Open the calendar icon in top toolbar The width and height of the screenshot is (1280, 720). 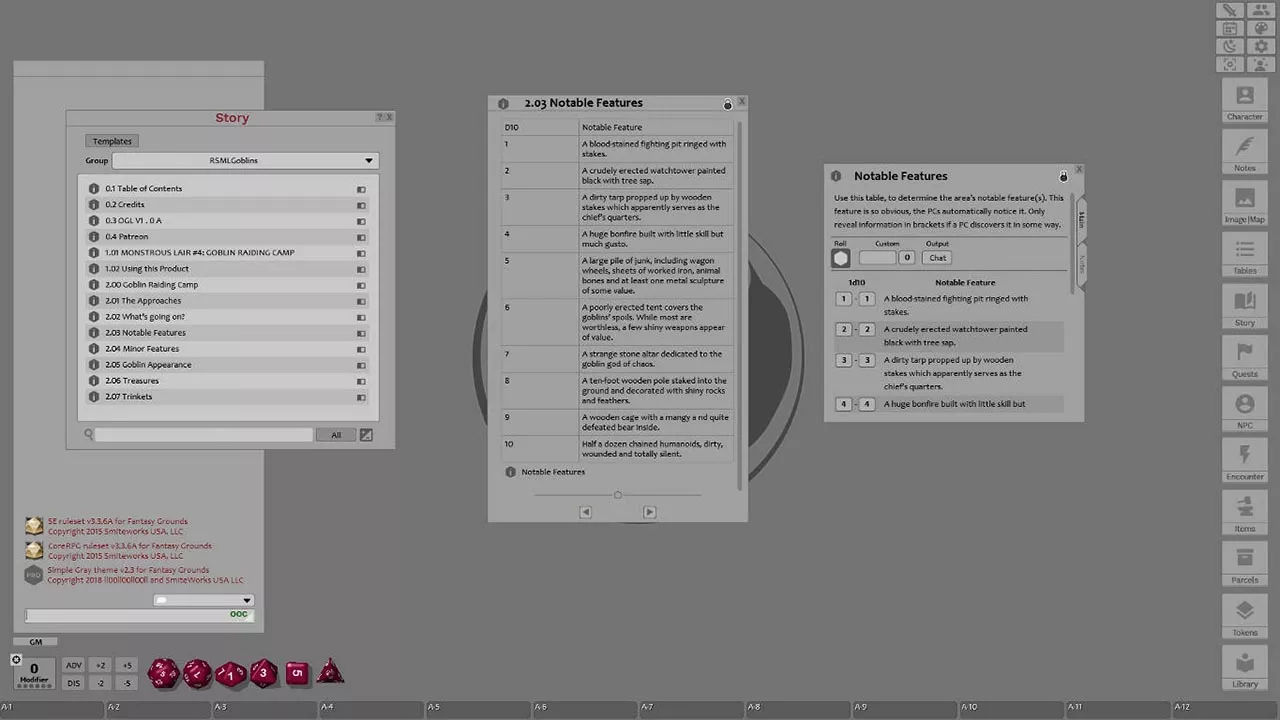[x=1230, y=28]
